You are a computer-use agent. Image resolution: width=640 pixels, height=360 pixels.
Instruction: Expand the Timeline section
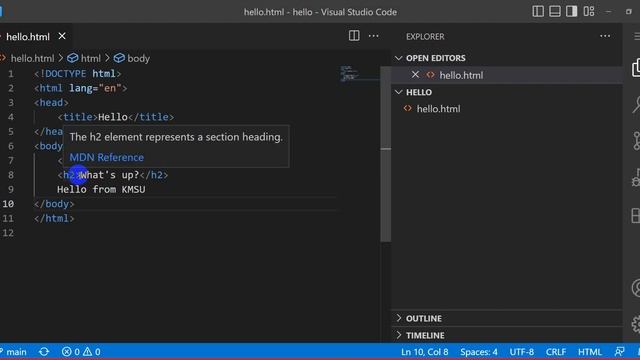(425, 336)
